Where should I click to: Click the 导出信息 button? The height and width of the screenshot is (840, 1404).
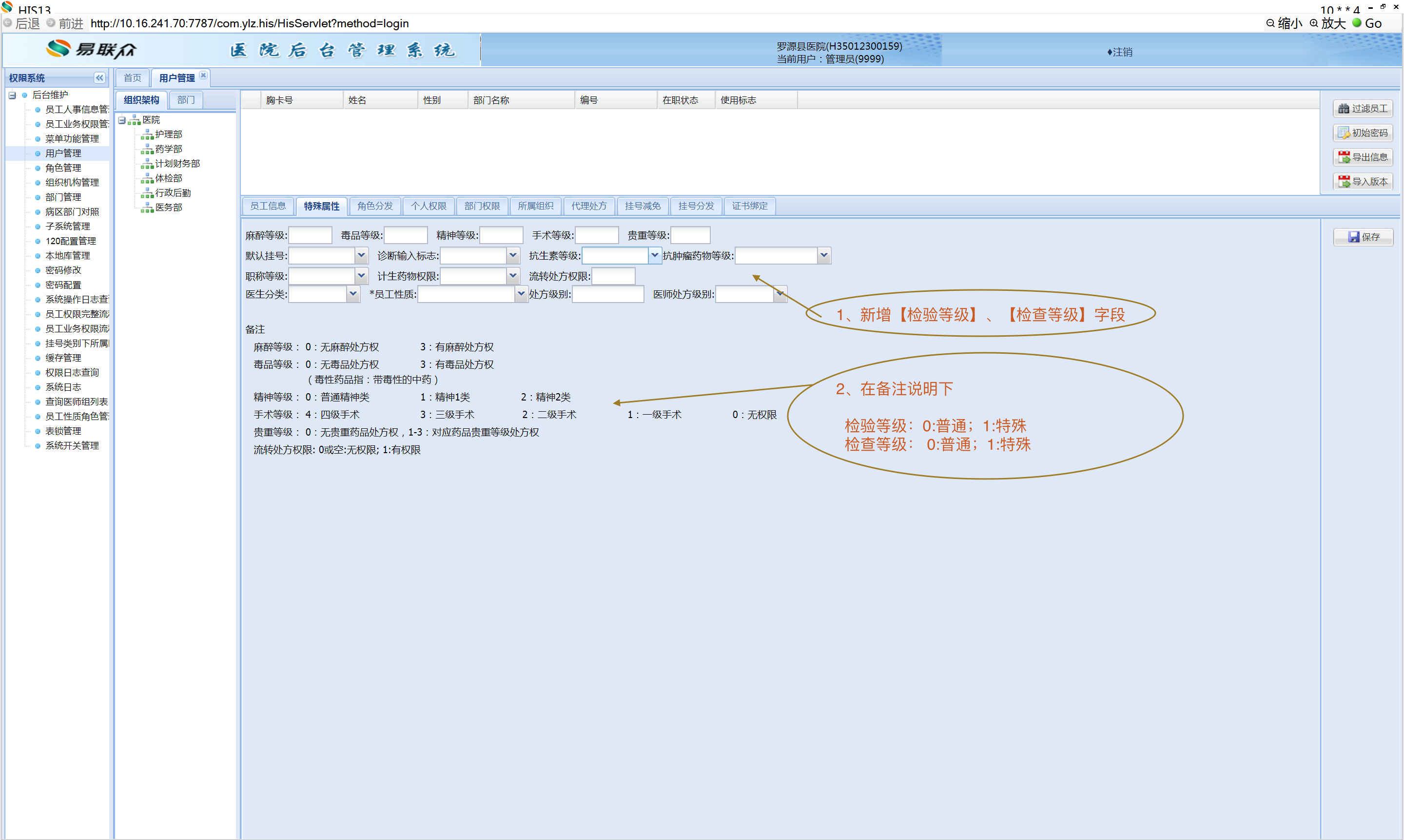pyautogui.click(x=1362, y=157)
